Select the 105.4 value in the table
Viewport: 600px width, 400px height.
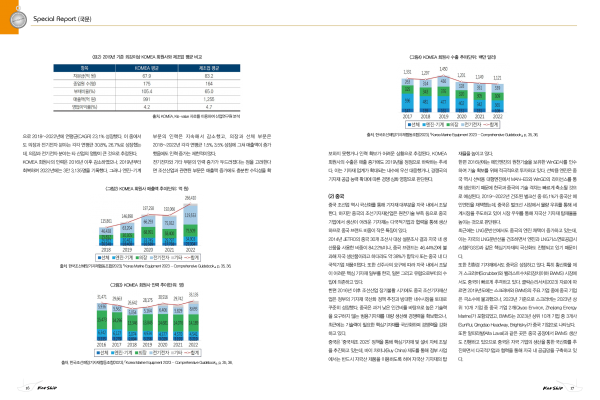tap(147, 91)
